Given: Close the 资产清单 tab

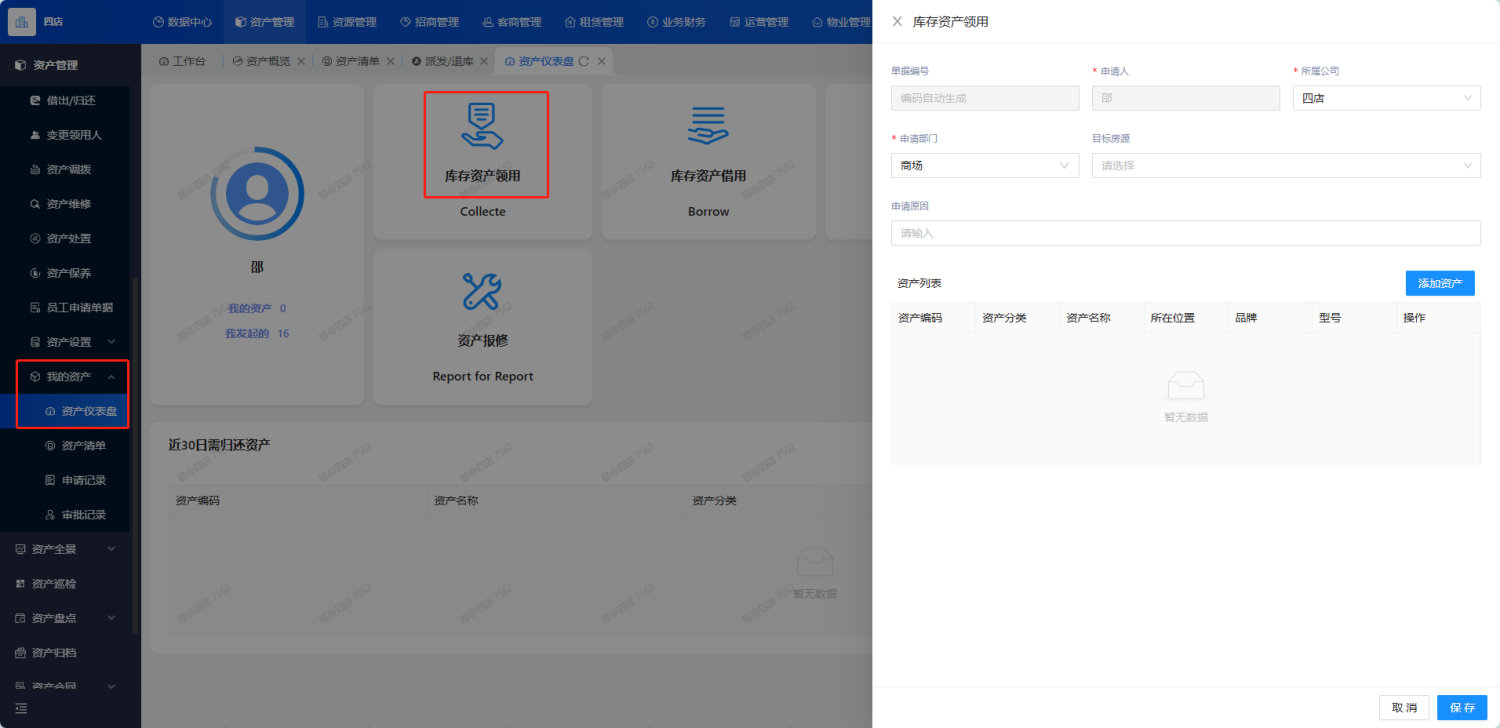Looking at the screenshot, I should 390,61.
